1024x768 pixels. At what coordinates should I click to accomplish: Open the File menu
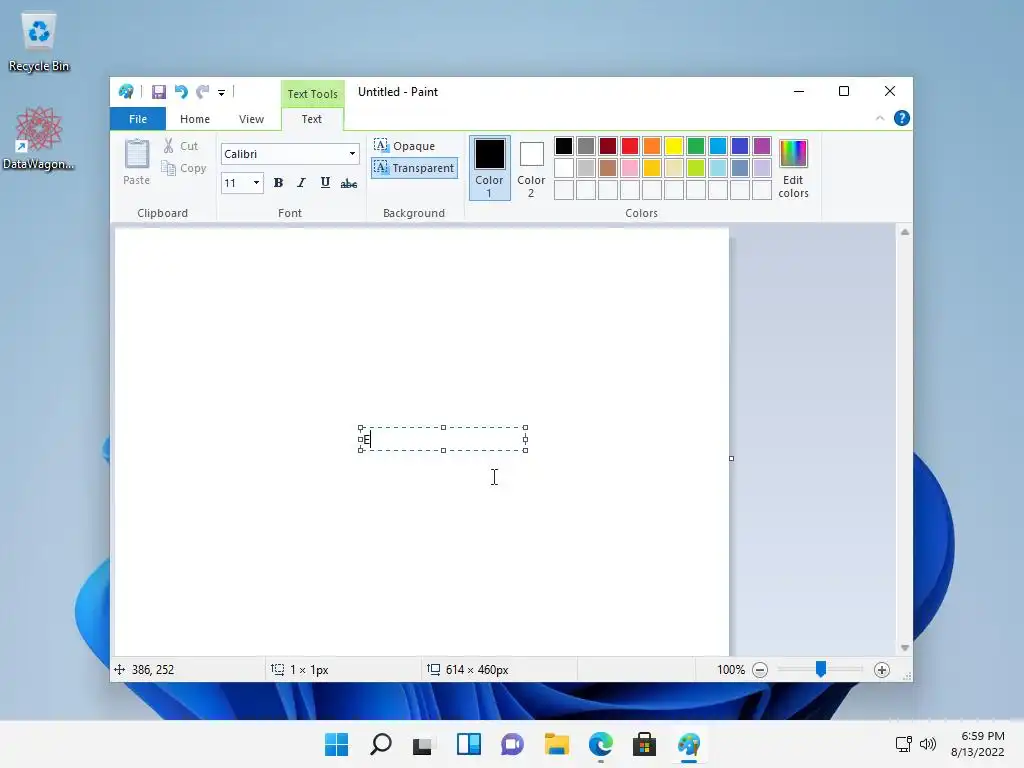[x=138, y=119]
